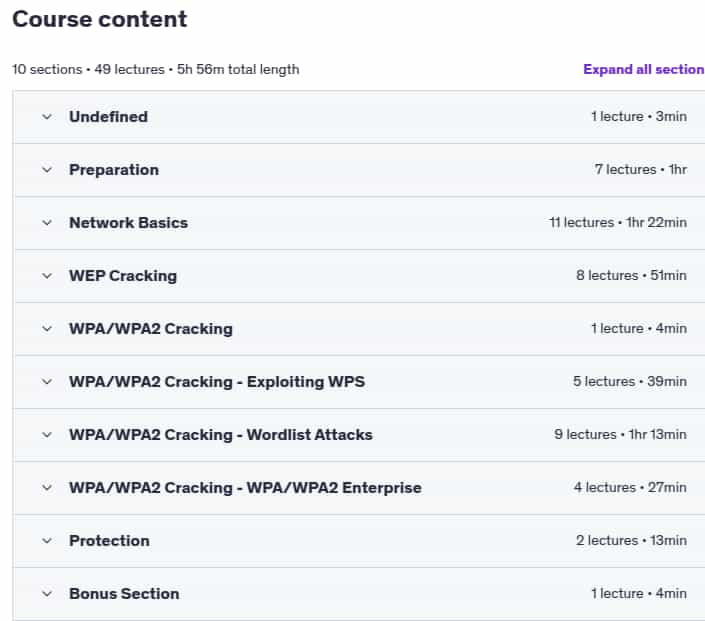Select 'WPA/WPA2 Cracking - Wordlist Attacks' title
The image size is (705, 621).
coord(221,435)
